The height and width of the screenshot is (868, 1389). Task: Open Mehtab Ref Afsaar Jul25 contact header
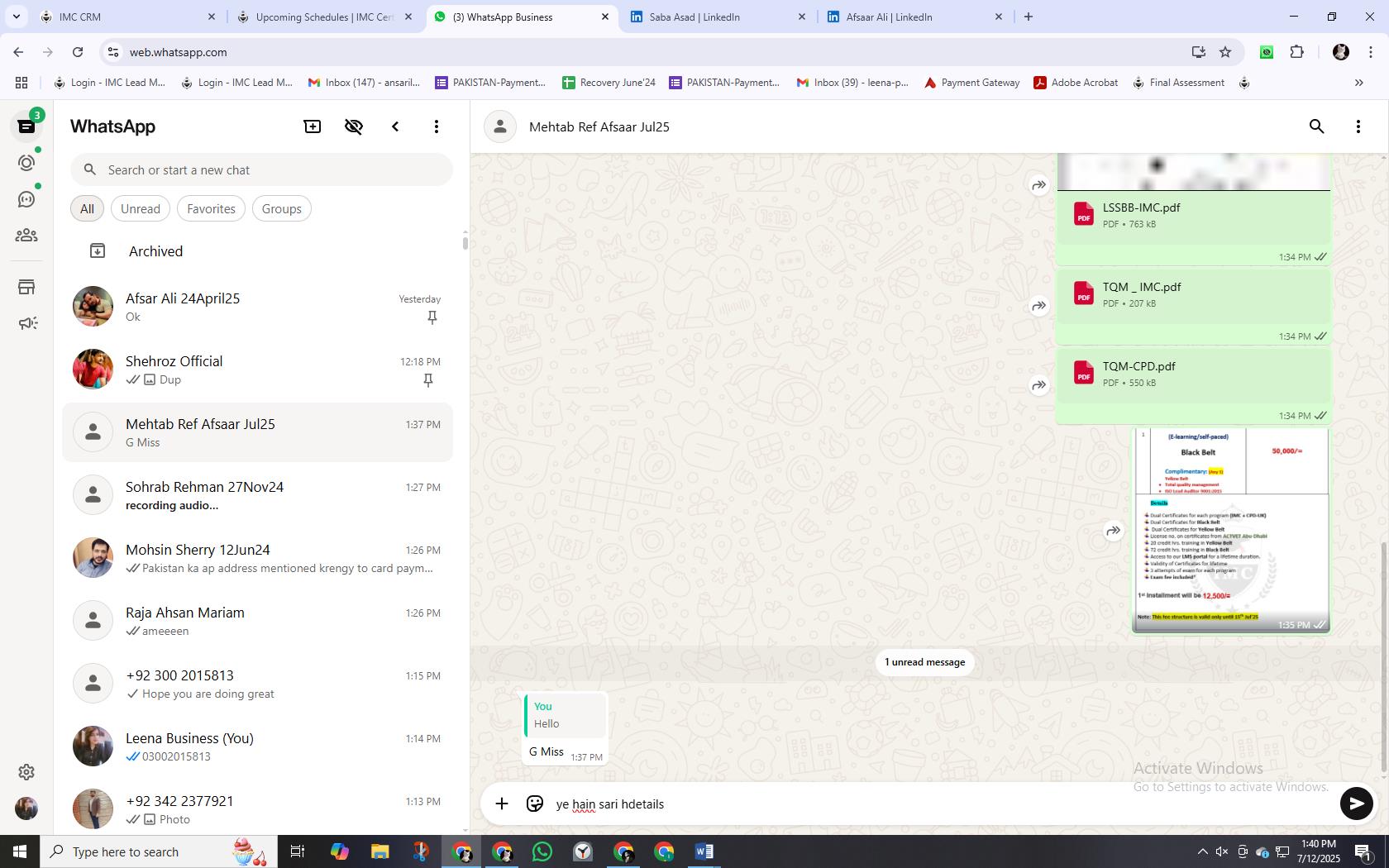pyautogui.click(x=599, y=126)
